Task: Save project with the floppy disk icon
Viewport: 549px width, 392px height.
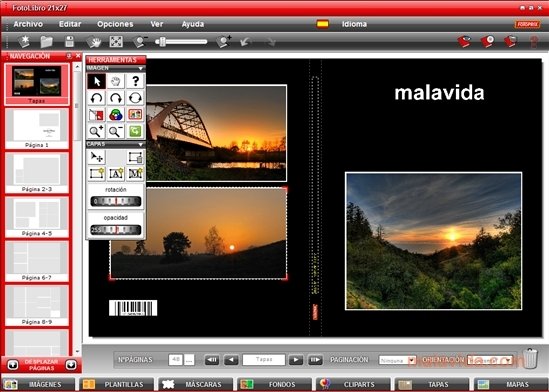Action: pos(69,42)
